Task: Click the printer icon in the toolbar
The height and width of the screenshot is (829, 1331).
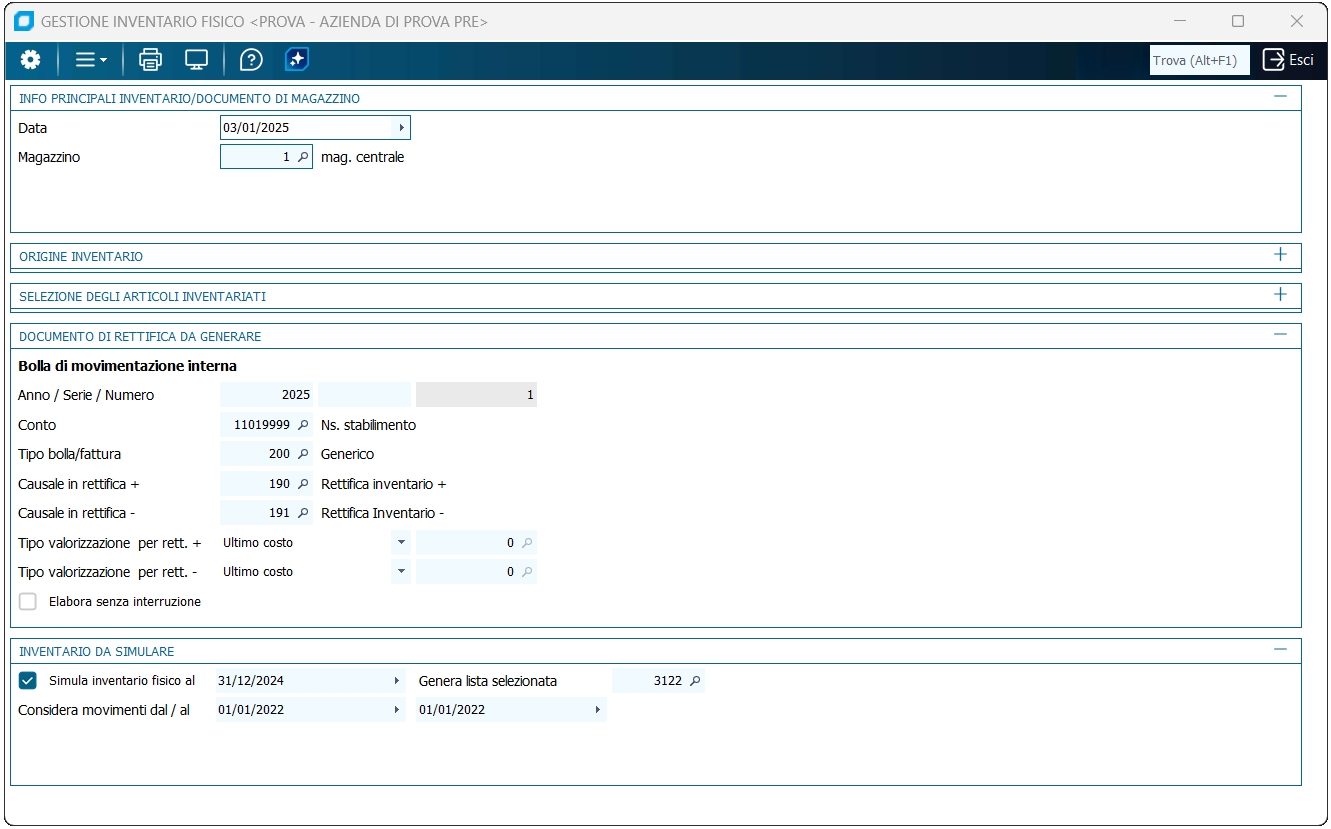Action: [150, 60]
